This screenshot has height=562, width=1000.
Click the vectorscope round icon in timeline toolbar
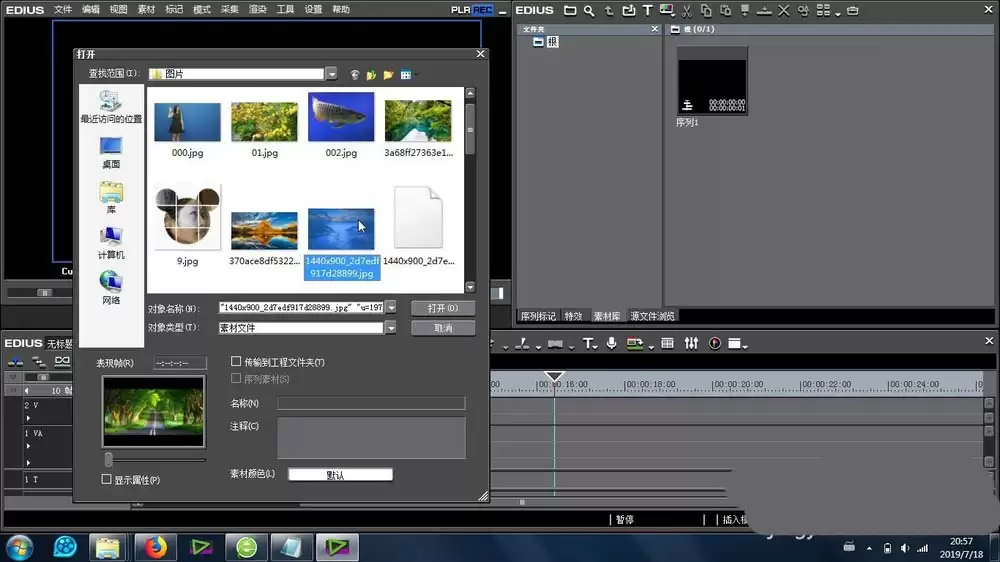click(715, 344)
